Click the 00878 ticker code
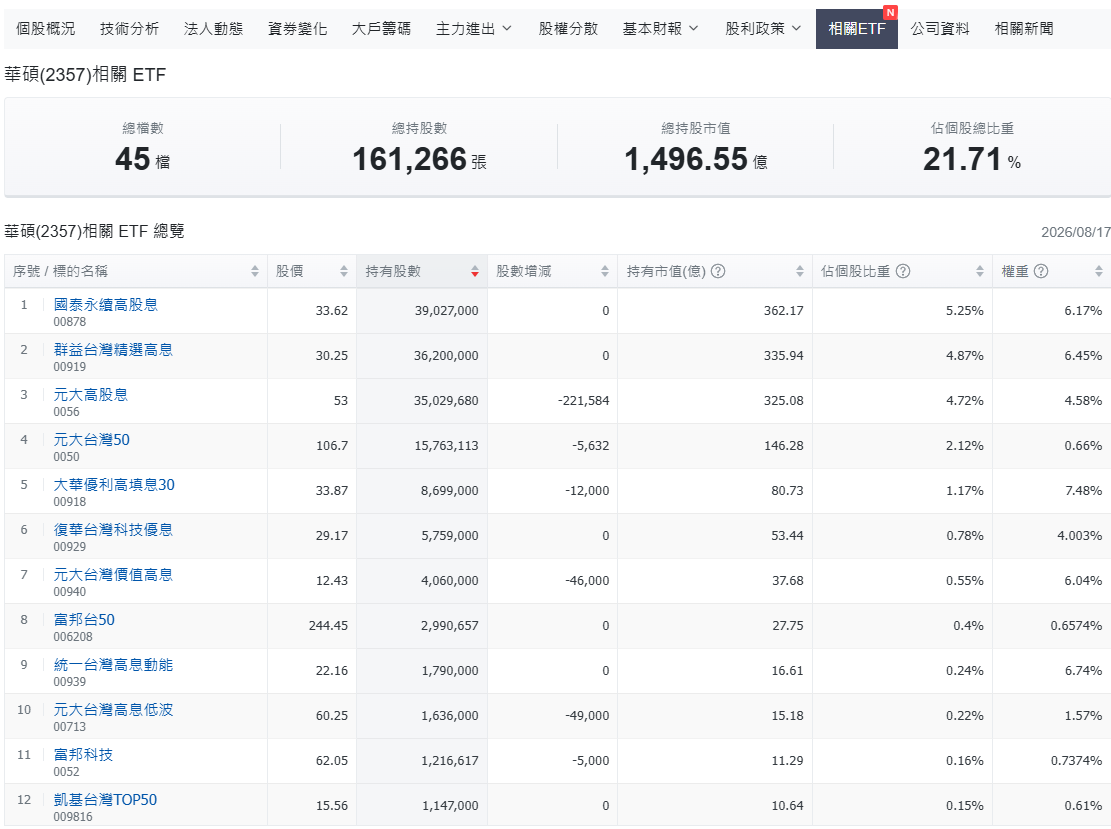Screen dimensions: 1111x829 click(69, 322)
